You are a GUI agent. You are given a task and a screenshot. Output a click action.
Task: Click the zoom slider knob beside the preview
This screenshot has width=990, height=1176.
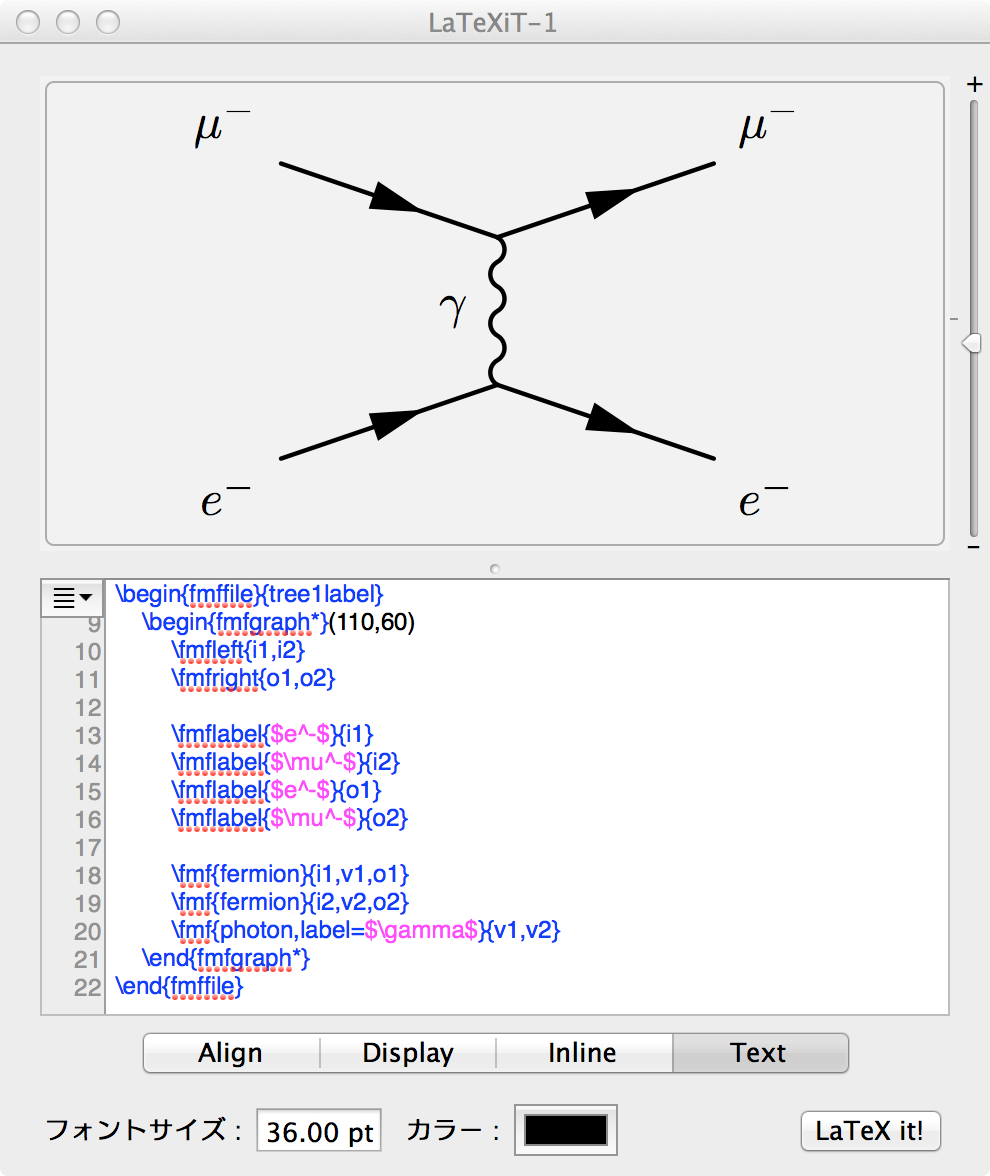971,343
